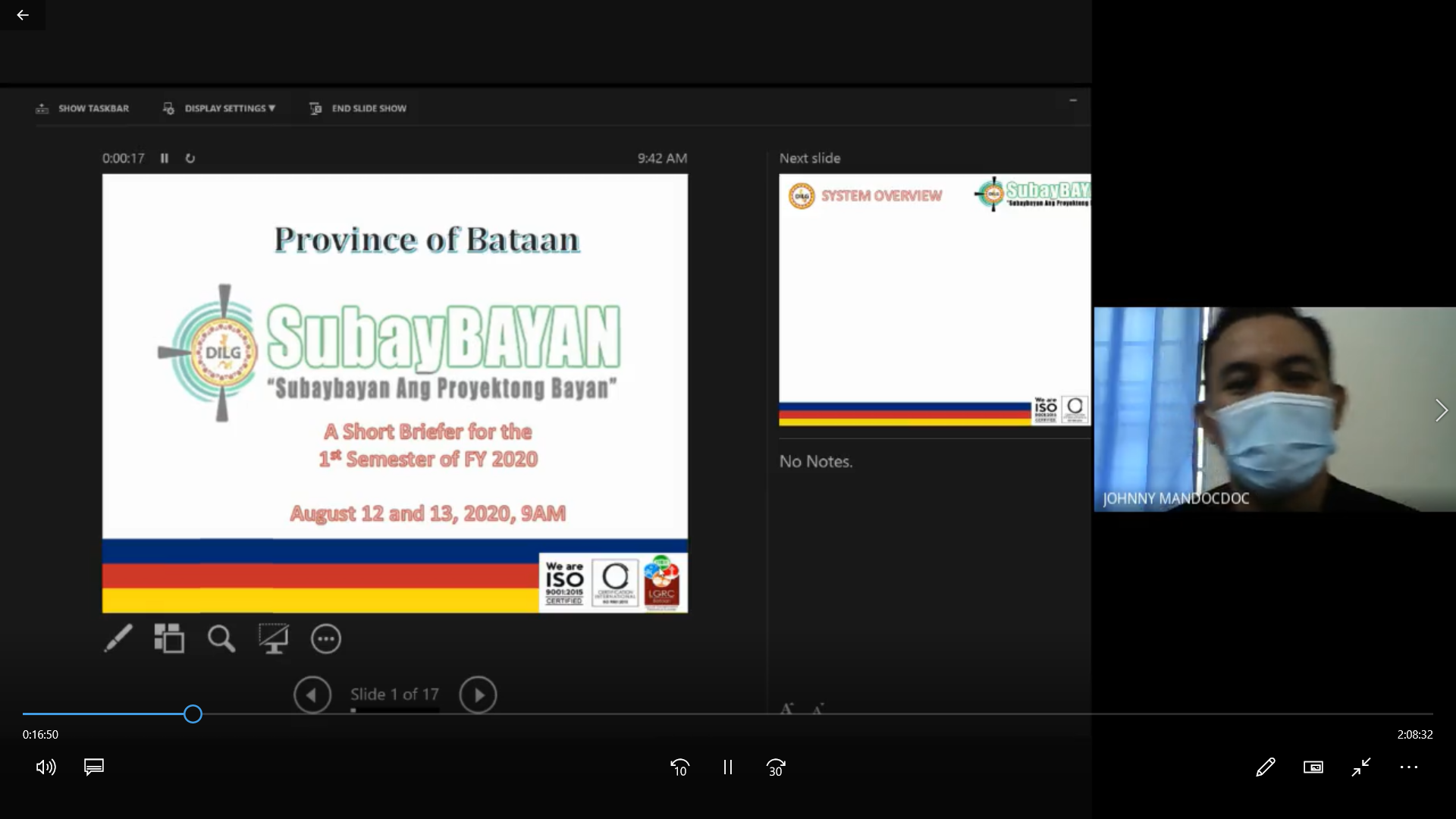1456x819 pixels.
Task: Open more slide show options button
Action: (x=326, y=639)
